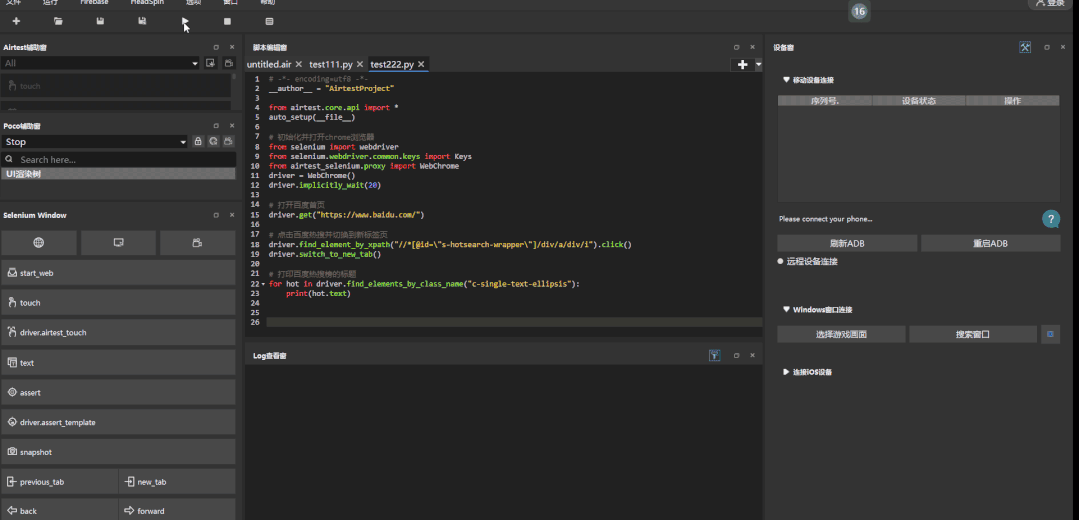This screenshot has height=520, width=1079.
Task: Add a new editor tab with the plus button
Action: click(x=743, y=65)
